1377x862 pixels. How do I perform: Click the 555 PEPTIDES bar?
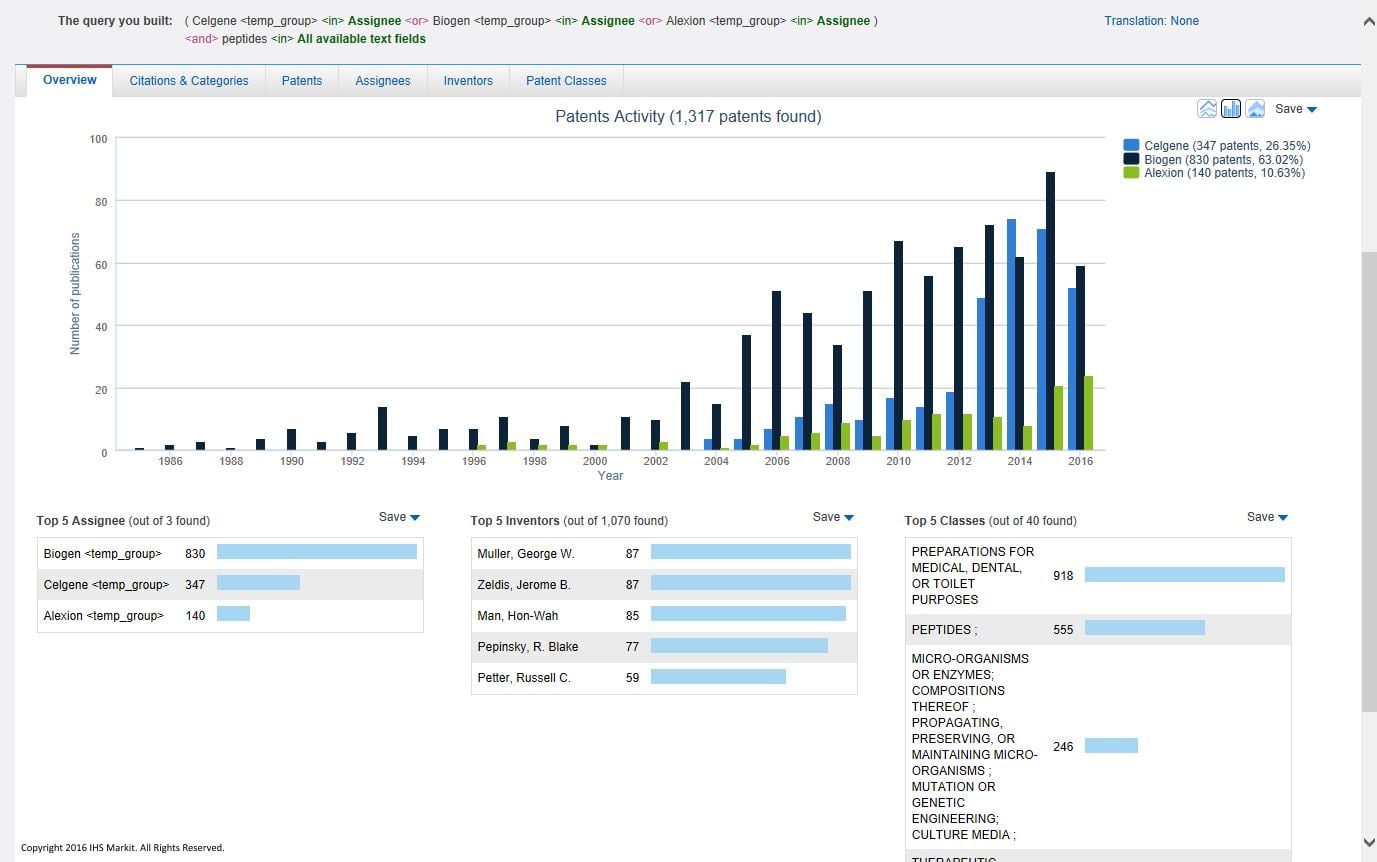click(1145, 628)
